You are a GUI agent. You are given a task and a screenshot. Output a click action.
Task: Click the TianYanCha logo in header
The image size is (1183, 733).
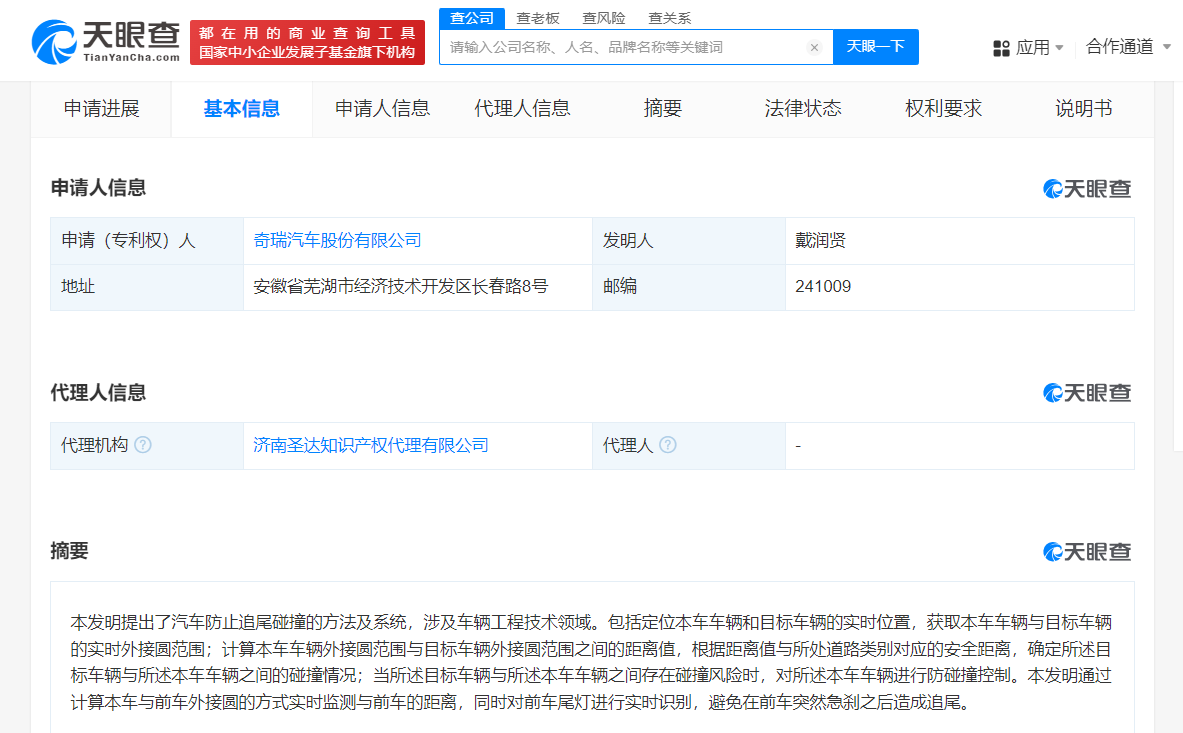pos(106,42)
